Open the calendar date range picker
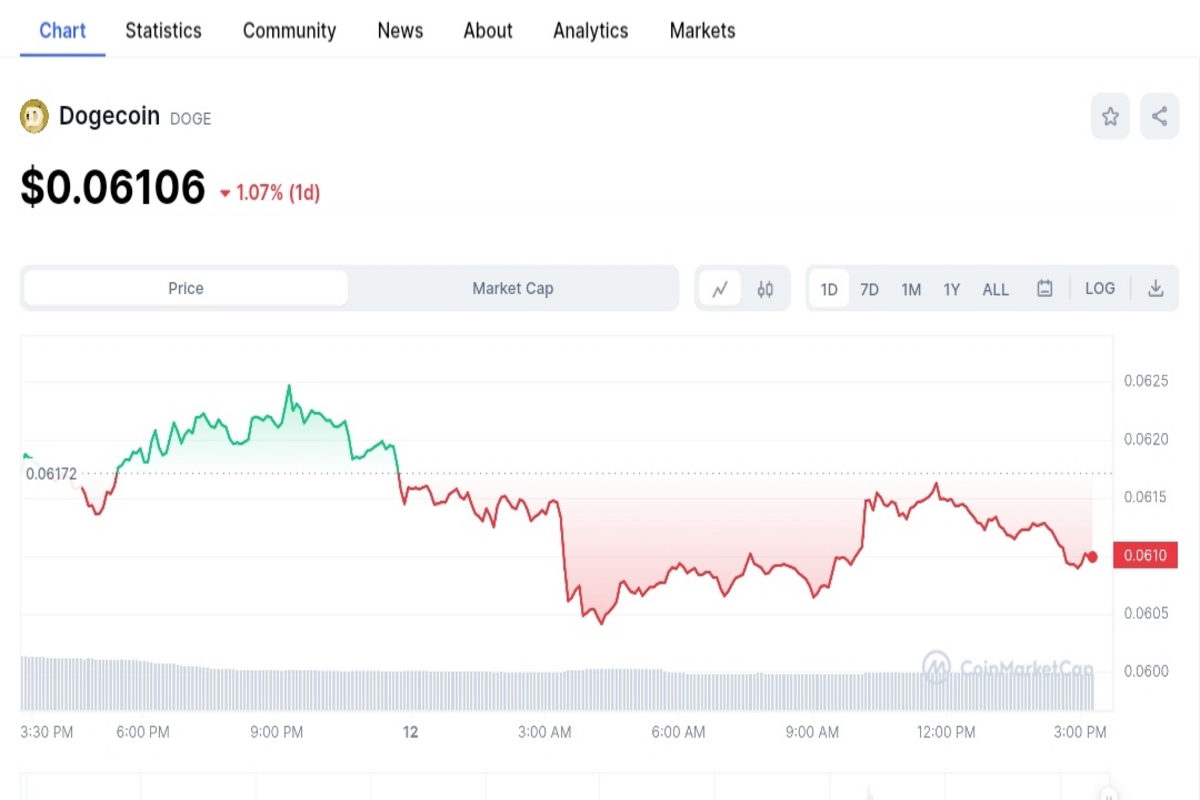This screenshot has height=800, width=1200. point(1045,289)
